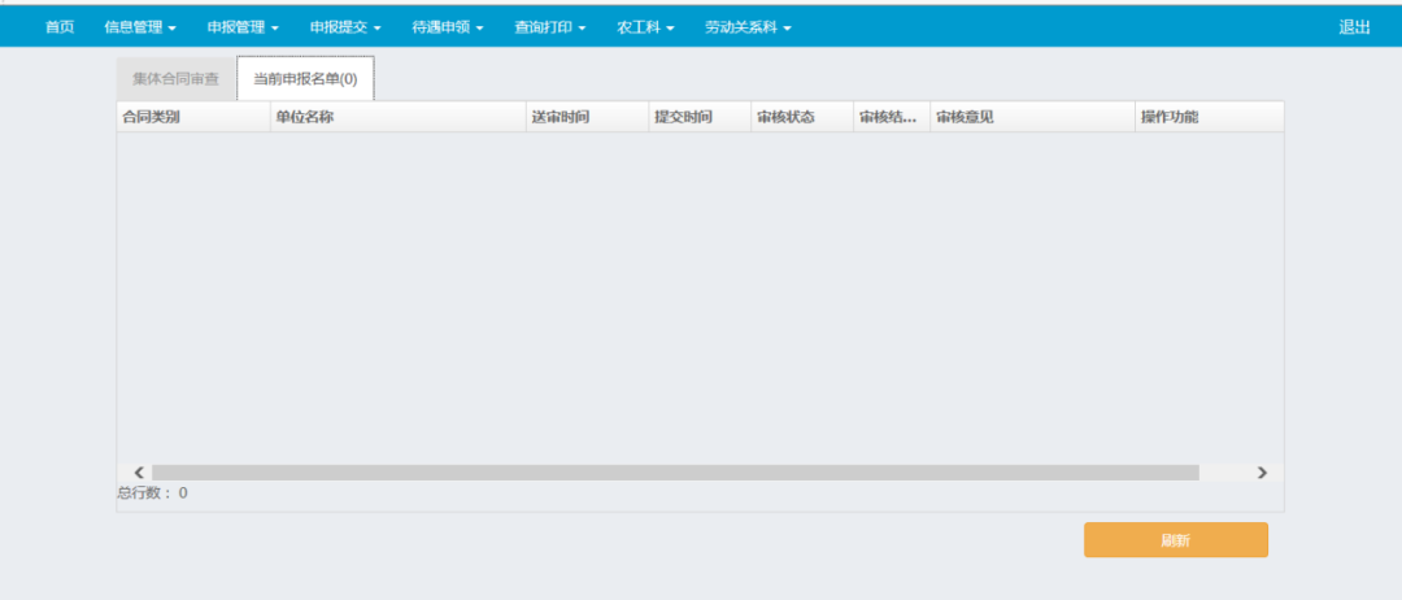
Task: Open the 待遇申领 dropdown
Action: click(x=447, y=28)
